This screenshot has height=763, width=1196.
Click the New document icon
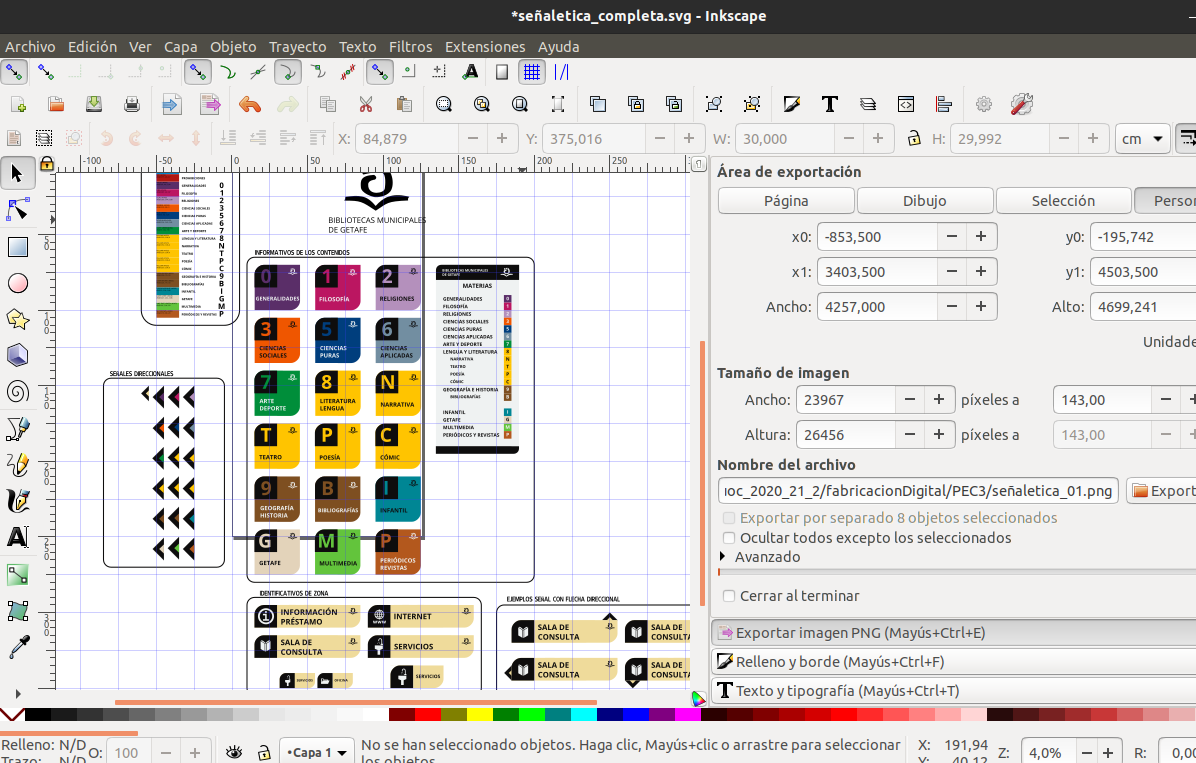tap(18, 104)
